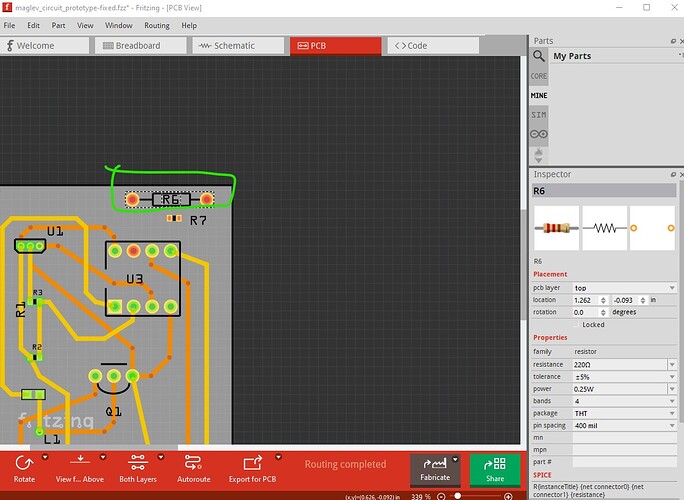684x500 pixels.
Task: Click the Fabricate button
Action: coord(435,469)
